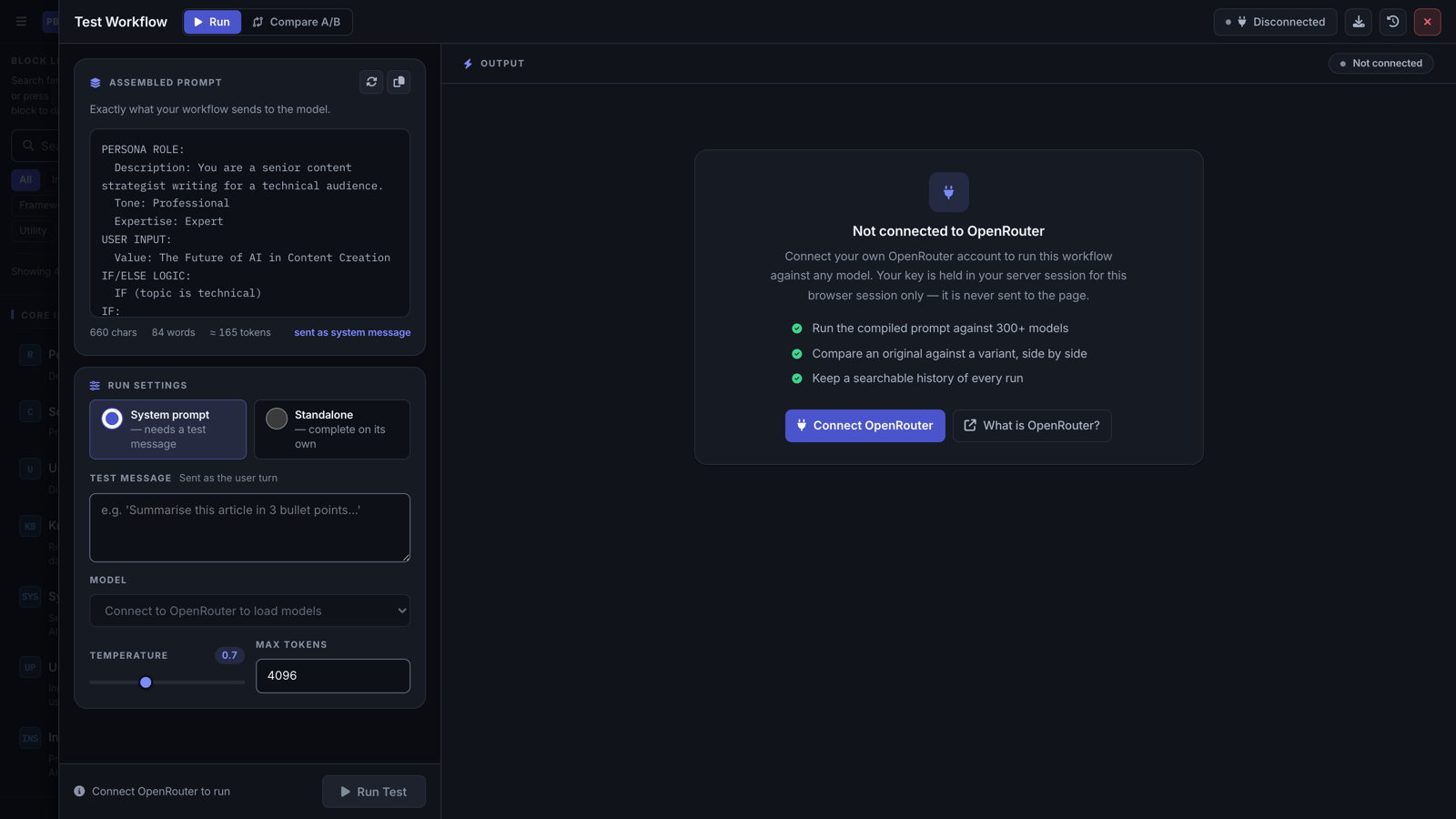This screenshot has height=819, width=1456.
Task: Click inside the assembled prompt text box
Action: 250,223
